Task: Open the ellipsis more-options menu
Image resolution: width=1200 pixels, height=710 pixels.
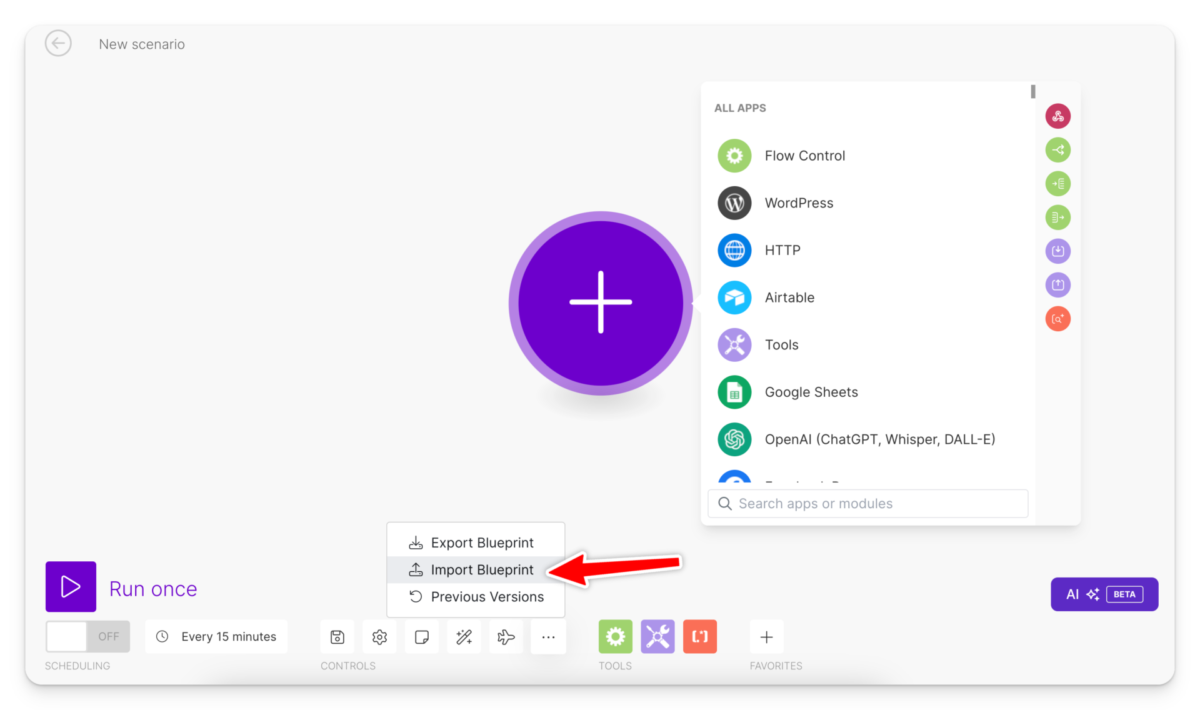Action: point(548,636)
